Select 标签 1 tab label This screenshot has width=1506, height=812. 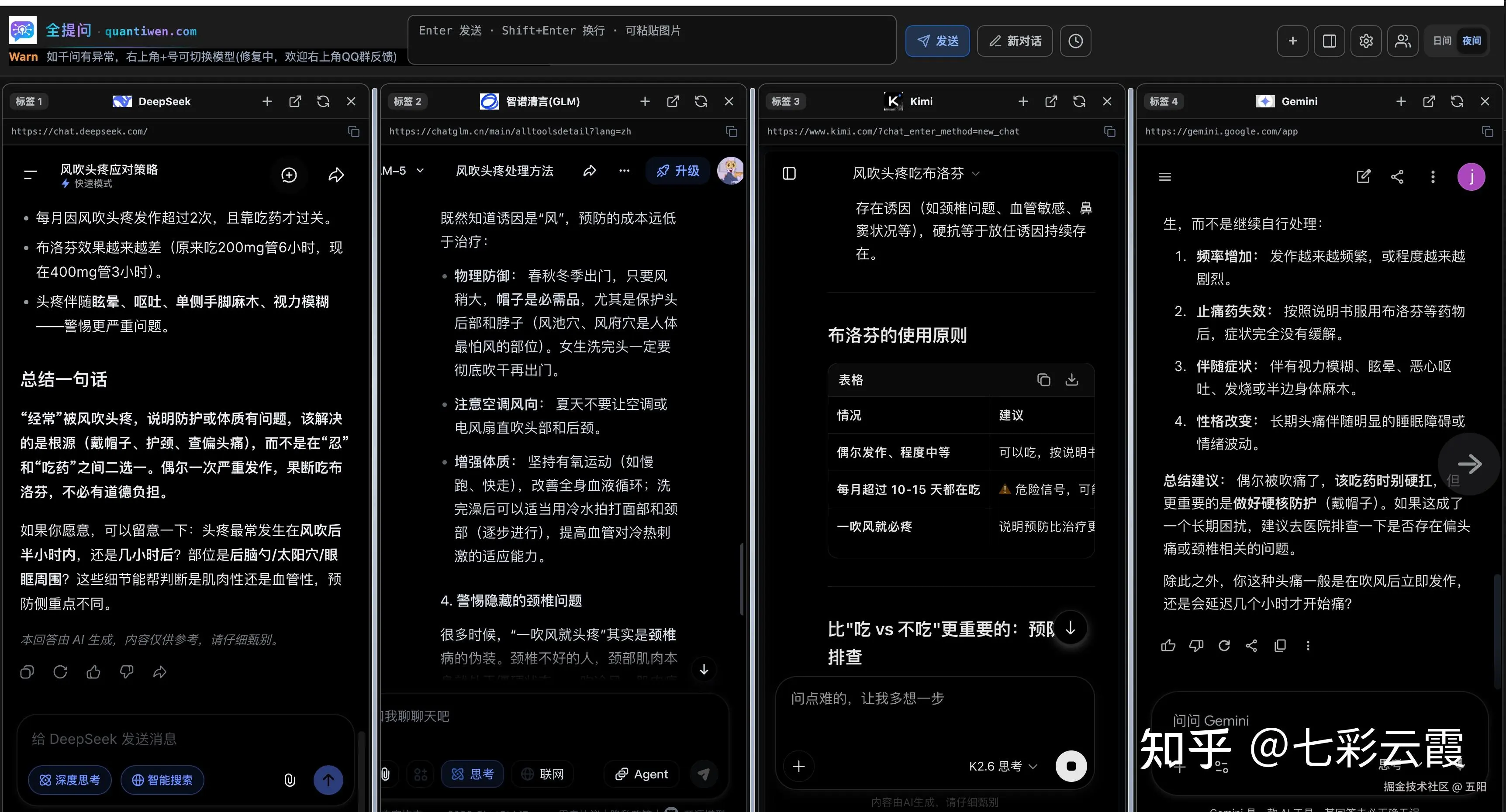tap(29, 101)
